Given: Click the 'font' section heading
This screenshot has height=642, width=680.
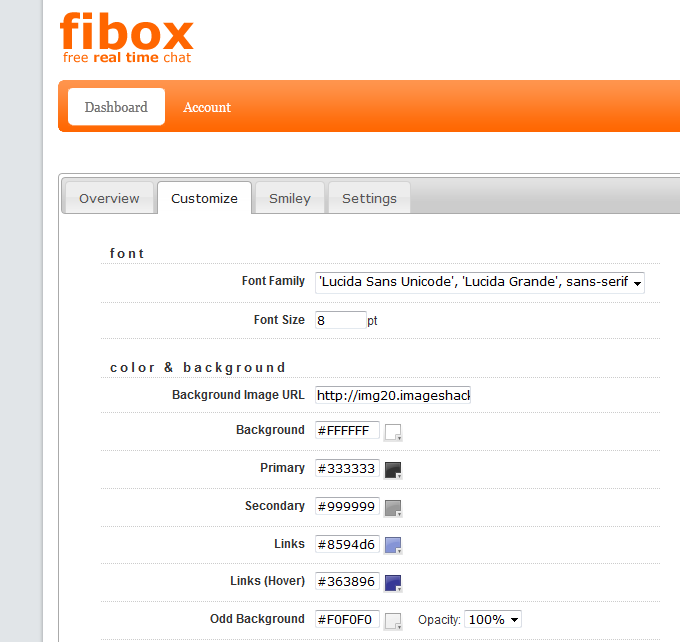Looking at the screenshot, I should tap(127, 253).
